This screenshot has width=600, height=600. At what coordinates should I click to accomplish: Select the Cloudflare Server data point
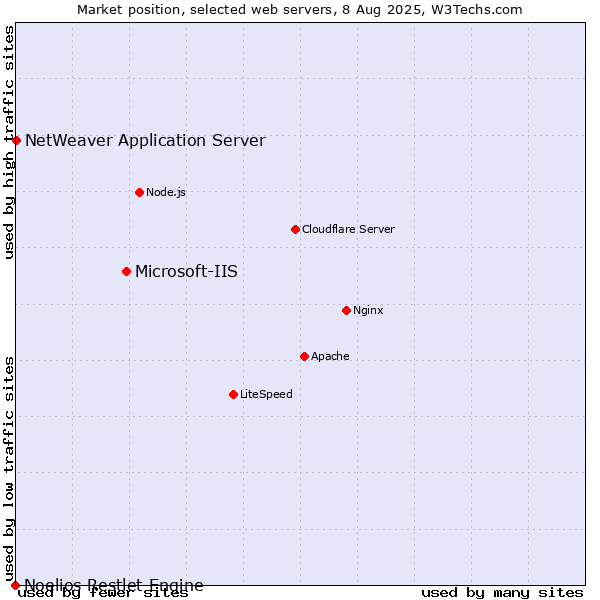point(295,230)
